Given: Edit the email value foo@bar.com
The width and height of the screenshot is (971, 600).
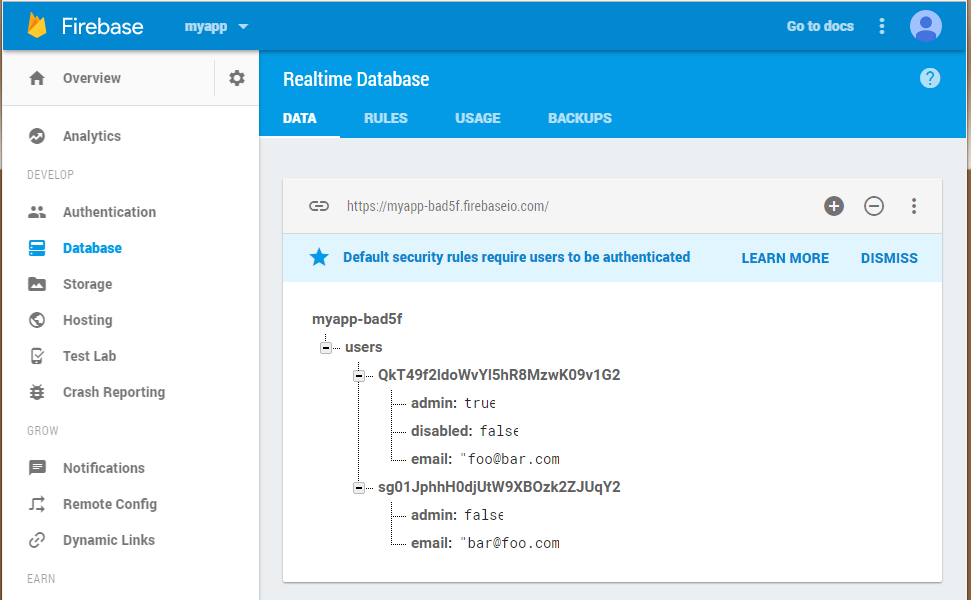Looking at the screenshot, I should click(x=510, y=459).
